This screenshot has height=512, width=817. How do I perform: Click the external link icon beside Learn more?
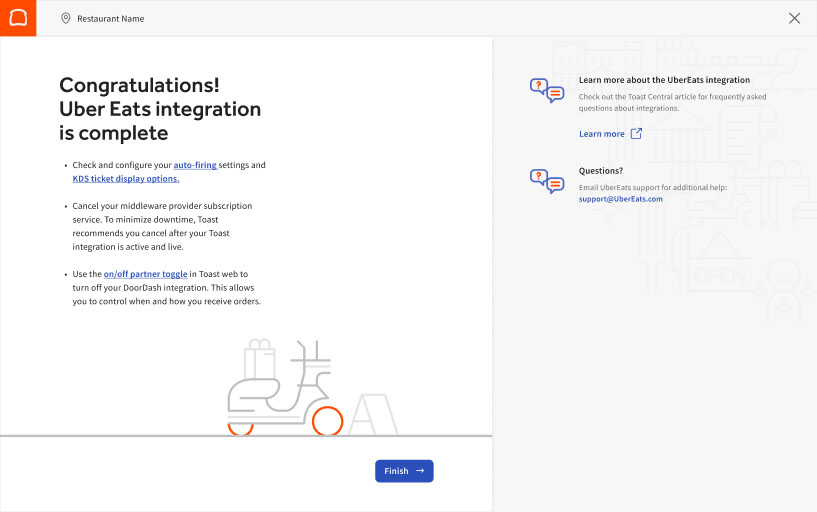pyautogui.click(x=636, y=134)
